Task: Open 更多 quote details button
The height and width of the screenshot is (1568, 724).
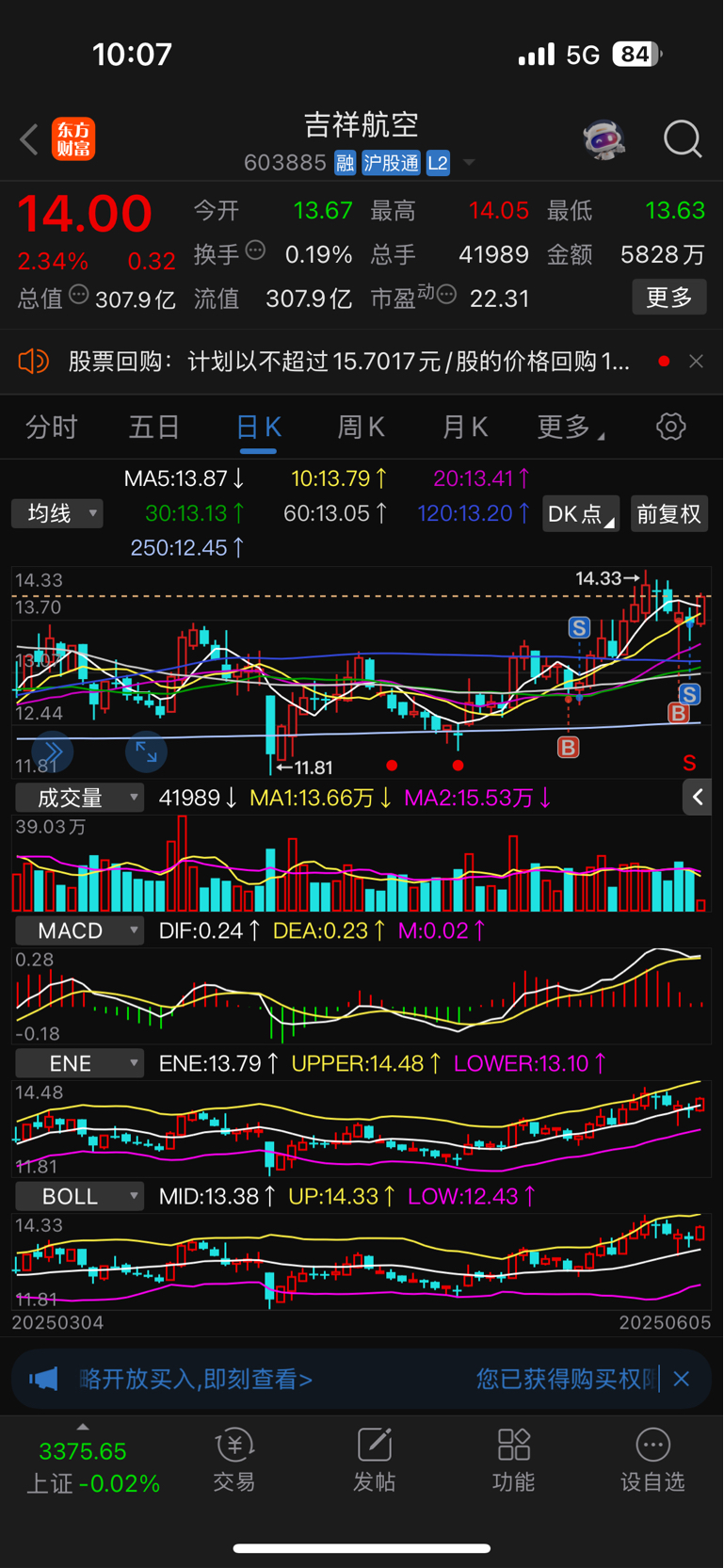Action: [x=669, y=298]
